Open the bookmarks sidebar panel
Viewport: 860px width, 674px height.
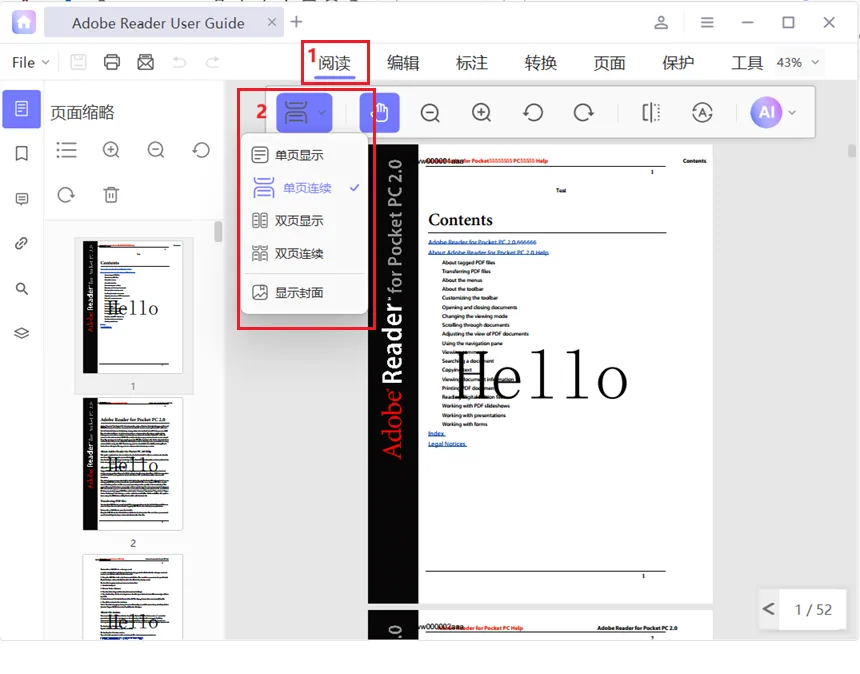click(21, 154)
